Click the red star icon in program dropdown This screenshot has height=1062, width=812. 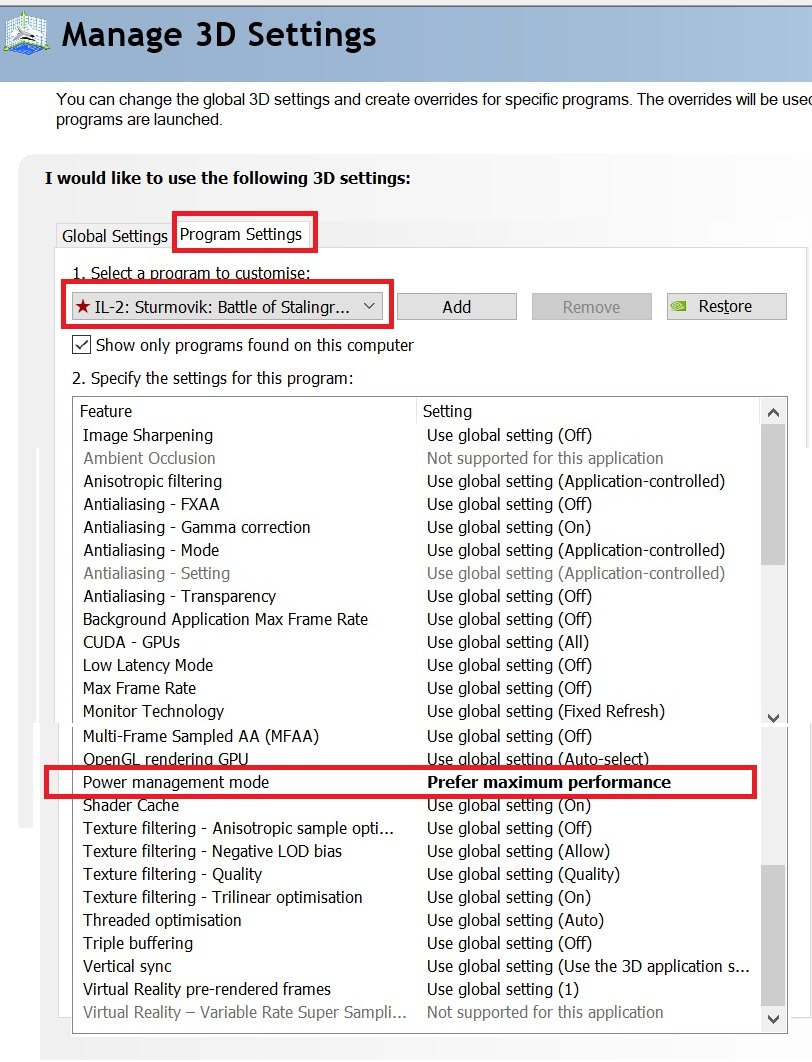pyautogui.click(x=83, y=306)
